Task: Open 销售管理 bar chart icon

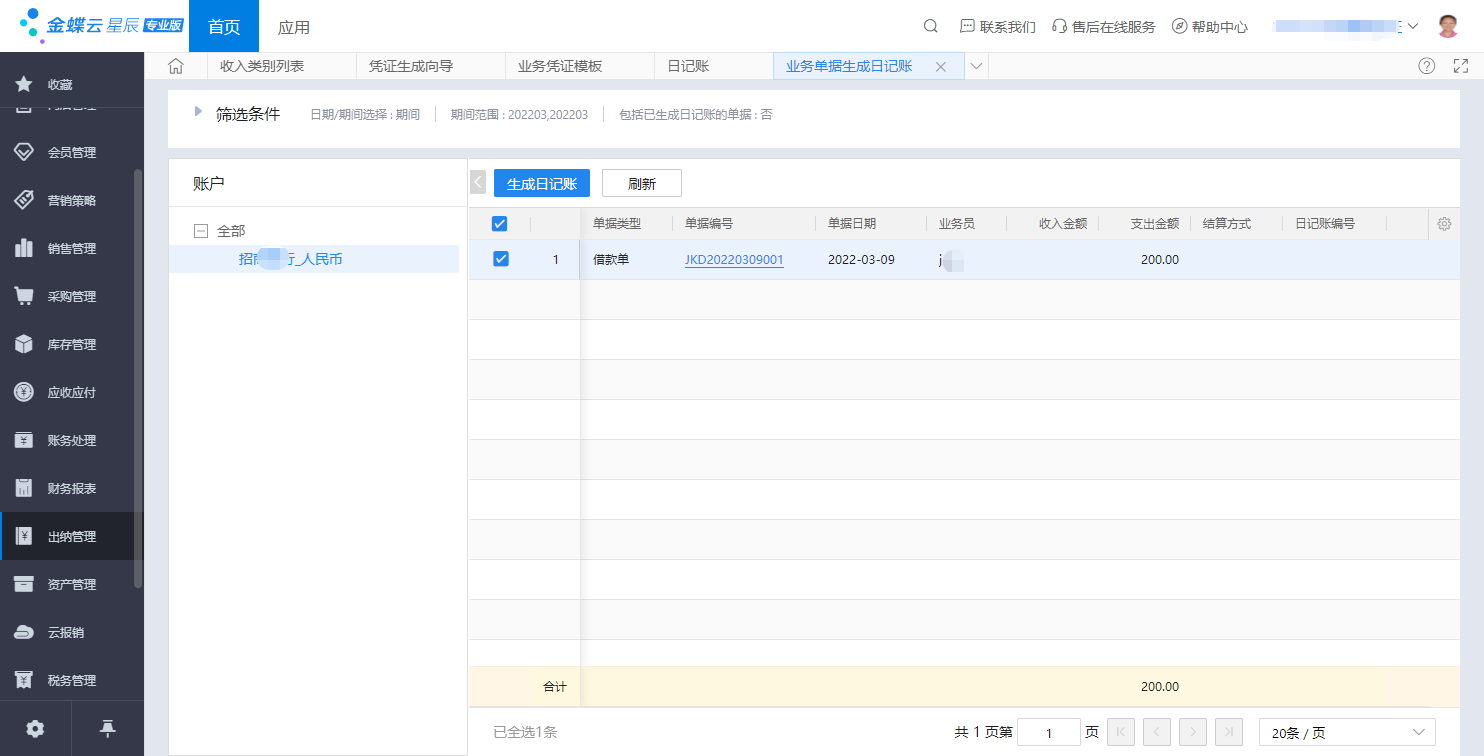Action: point(24,248)
